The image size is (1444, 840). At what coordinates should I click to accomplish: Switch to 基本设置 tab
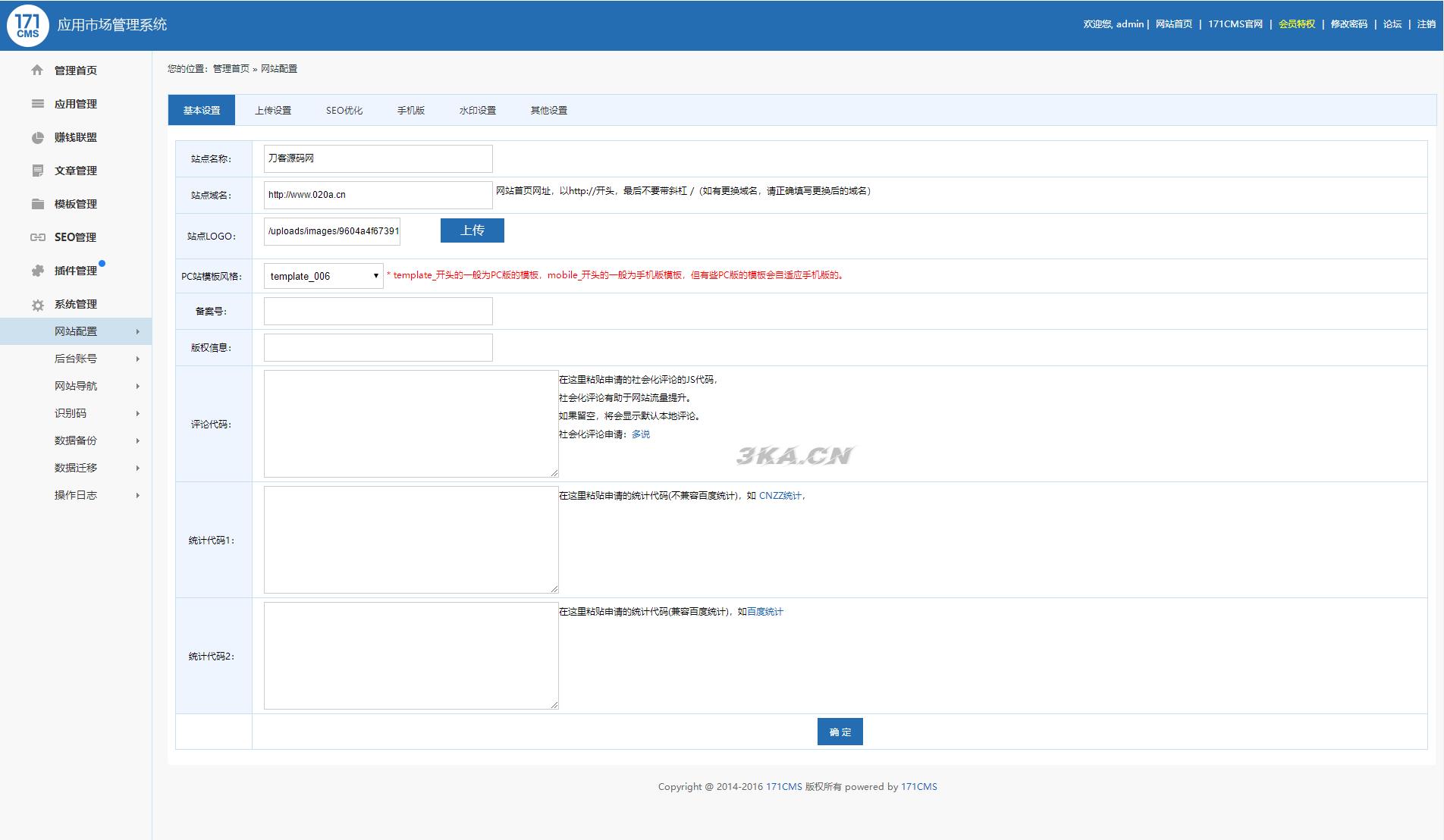pos(202,110)
